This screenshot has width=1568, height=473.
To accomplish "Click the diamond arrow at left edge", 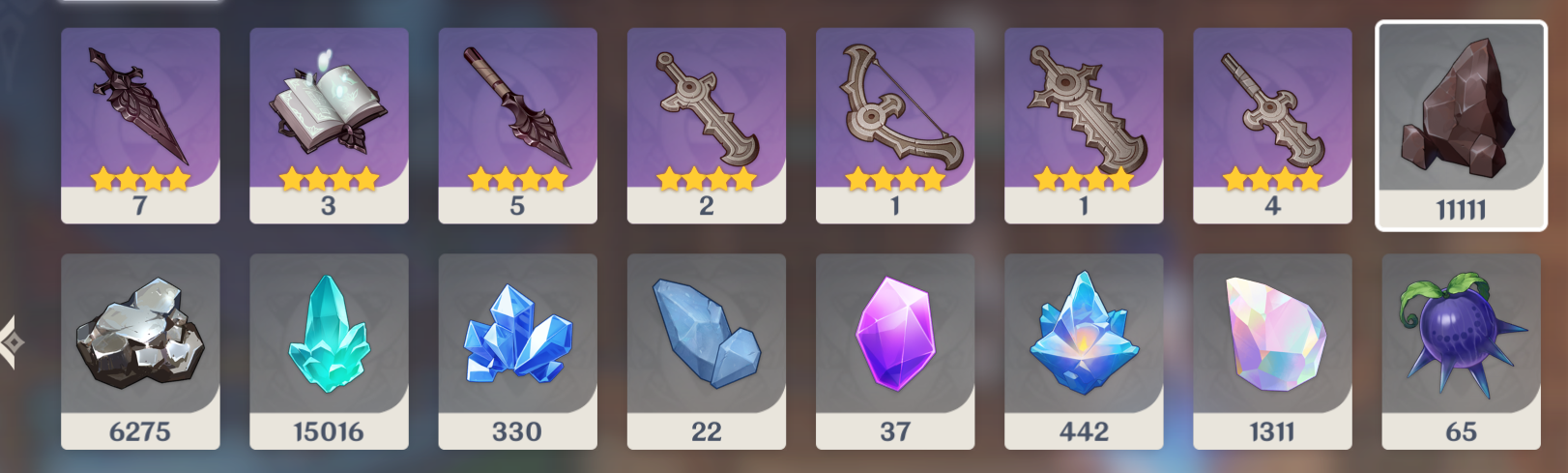I will (x=11, y=342).
